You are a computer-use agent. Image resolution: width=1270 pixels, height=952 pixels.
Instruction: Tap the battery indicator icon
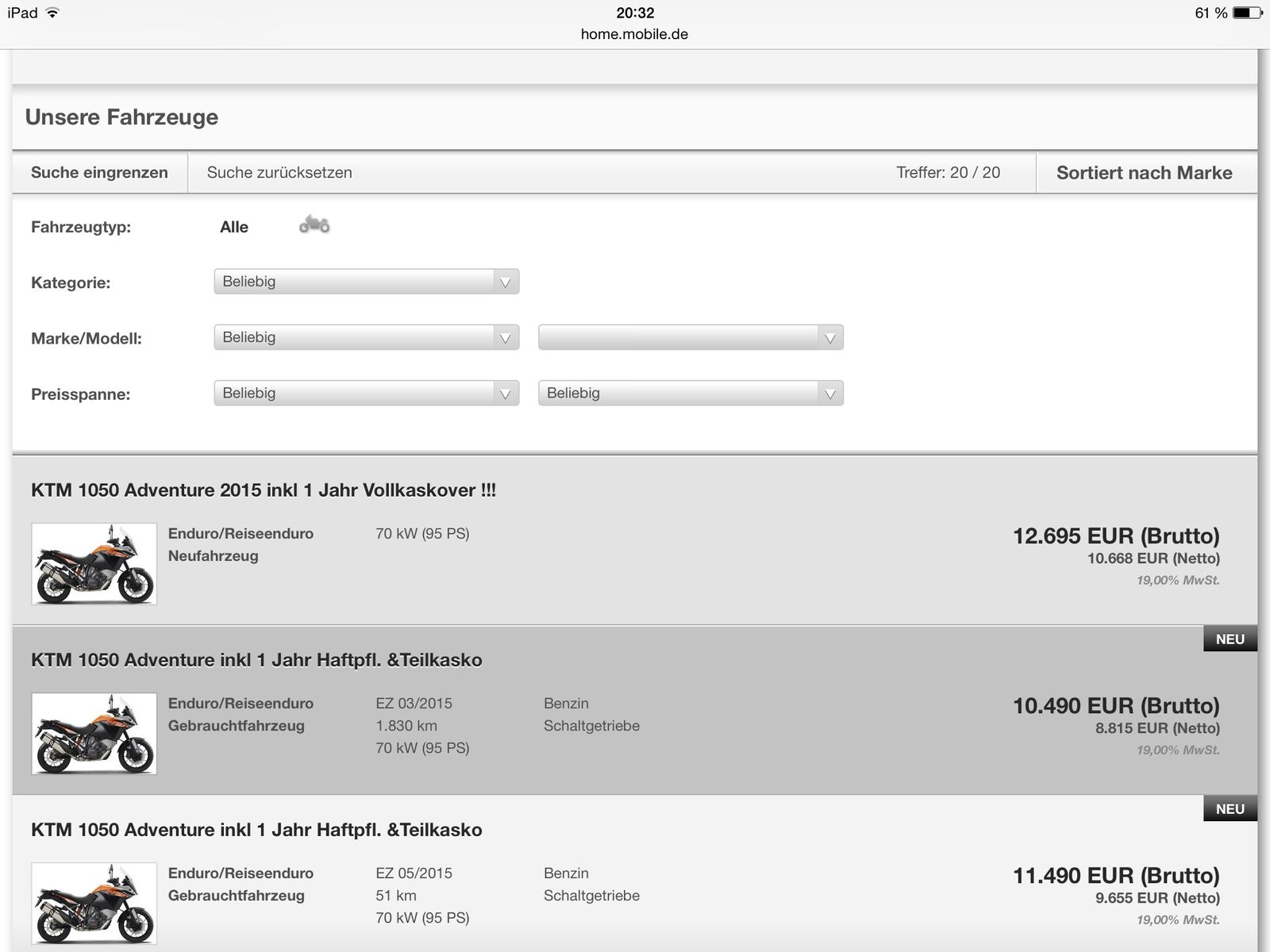pos(1246,13)
